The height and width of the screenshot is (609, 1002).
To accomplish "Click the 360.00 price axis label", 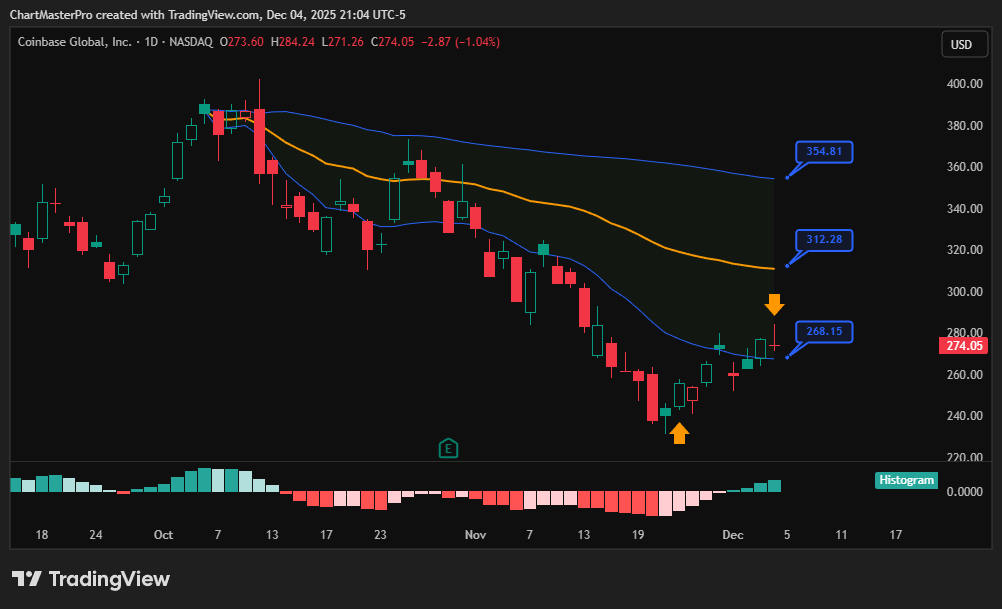I will 964,167.
